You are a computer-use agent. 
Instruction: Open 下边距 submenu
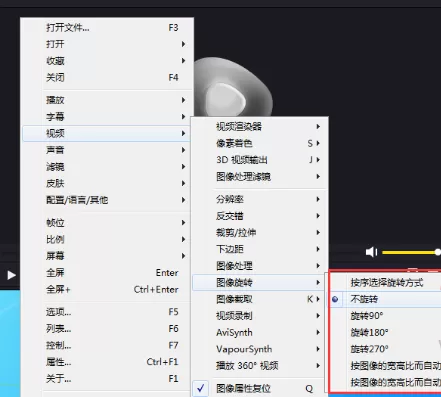[260, 249]
